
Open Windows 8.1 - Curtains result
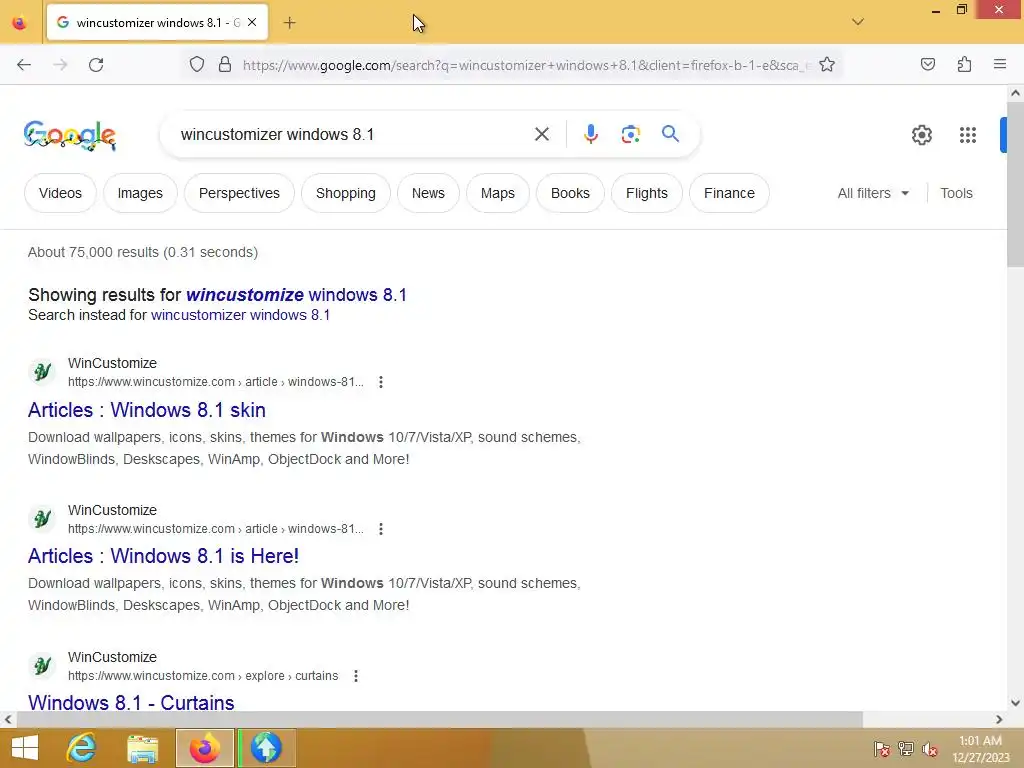[x=131, y=702]
